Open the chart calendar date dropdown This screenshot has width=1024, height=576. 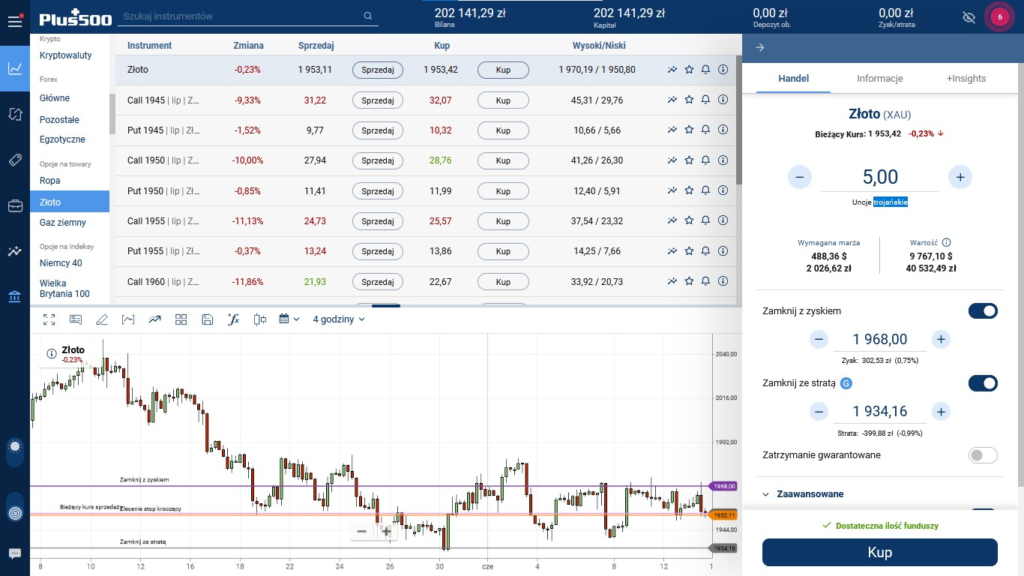(289, 320)
